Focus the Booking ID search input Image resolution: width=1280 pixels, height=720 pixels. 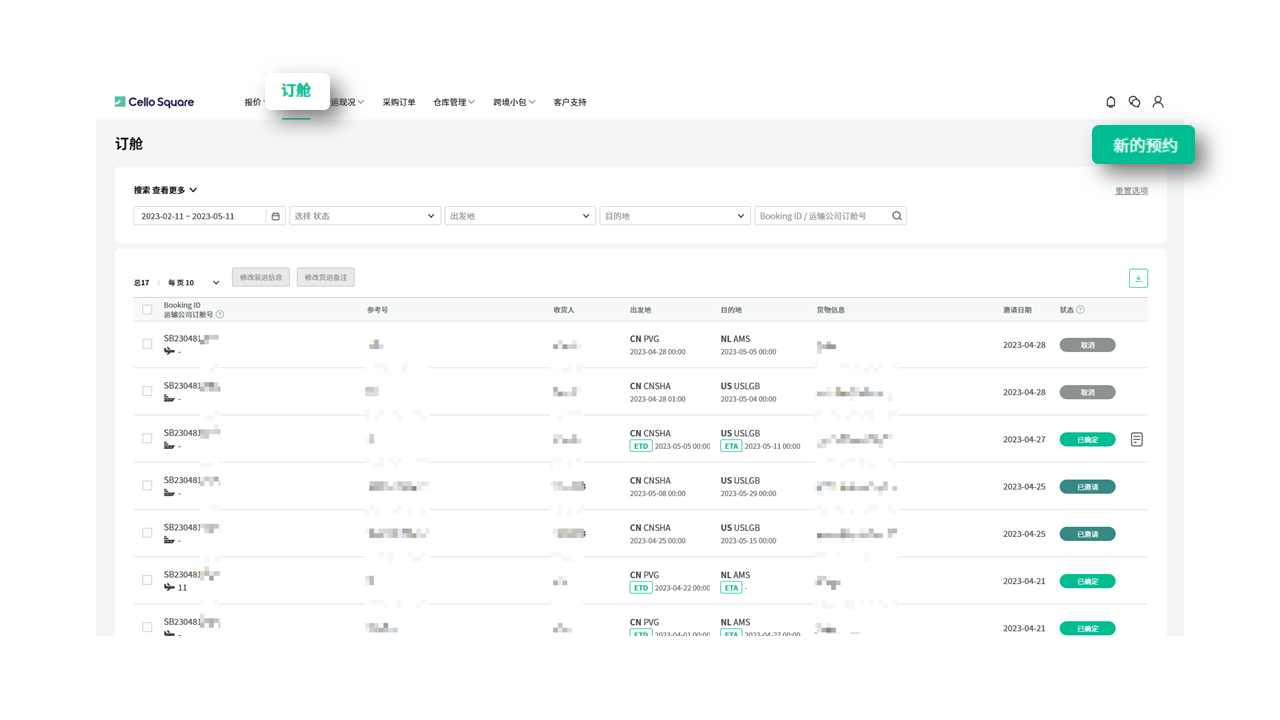pos(820,216)
